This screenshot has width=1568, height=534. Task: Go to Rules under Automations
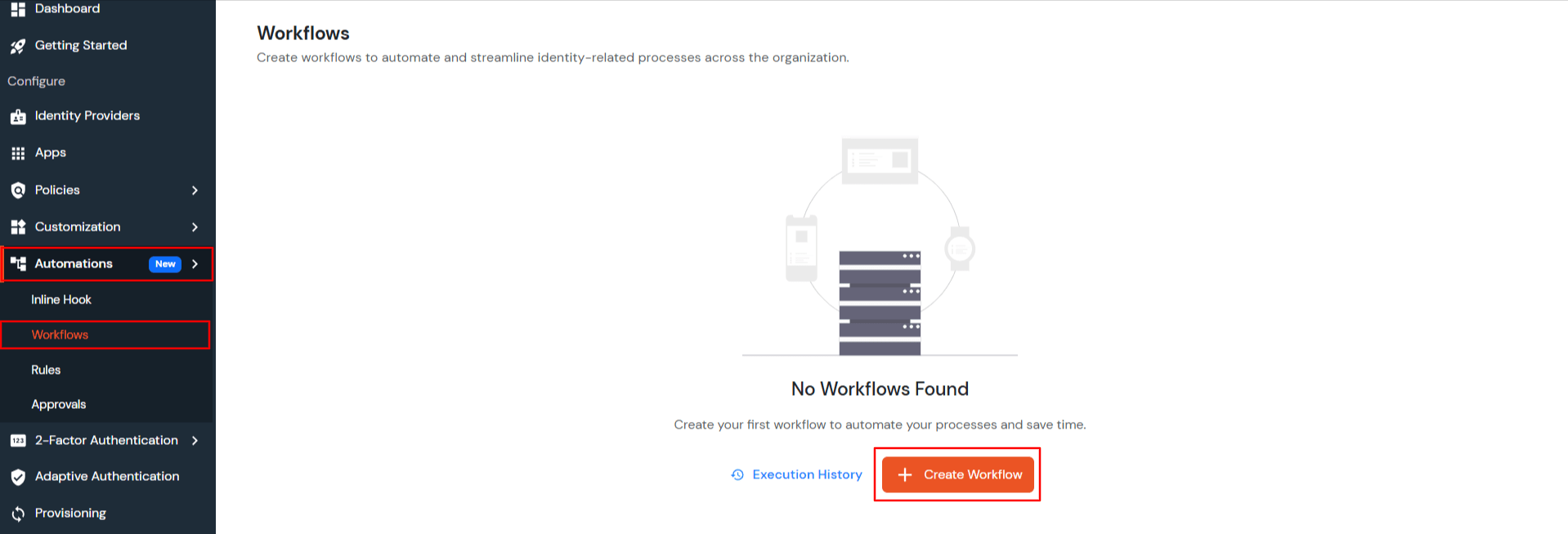[x=46, y=370]
